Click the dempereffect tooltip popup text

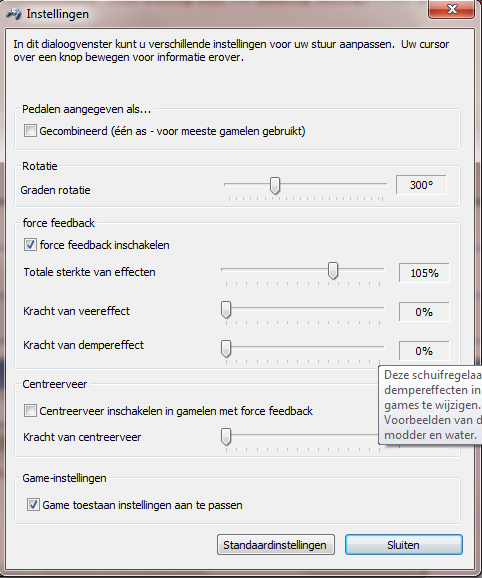[x=432, y=405]
